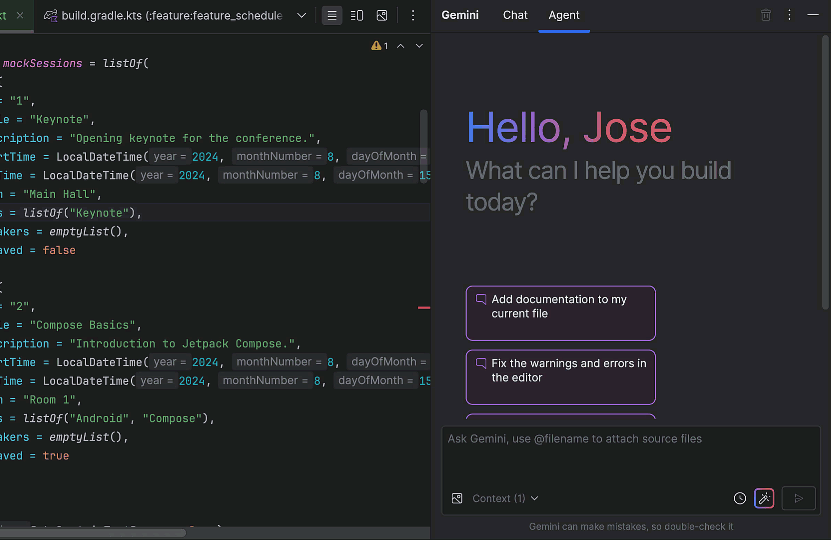831x540 pixels.
Task: Click the "Opening keynote for the conference." string
Action: [x=192, y=138]
